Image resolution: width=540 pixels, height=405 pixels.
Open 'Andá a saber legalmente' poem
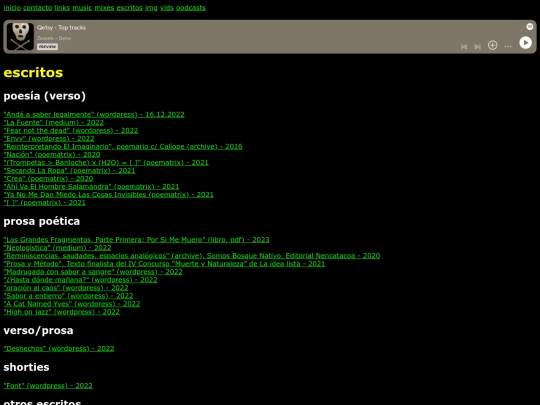coord(94,114)
